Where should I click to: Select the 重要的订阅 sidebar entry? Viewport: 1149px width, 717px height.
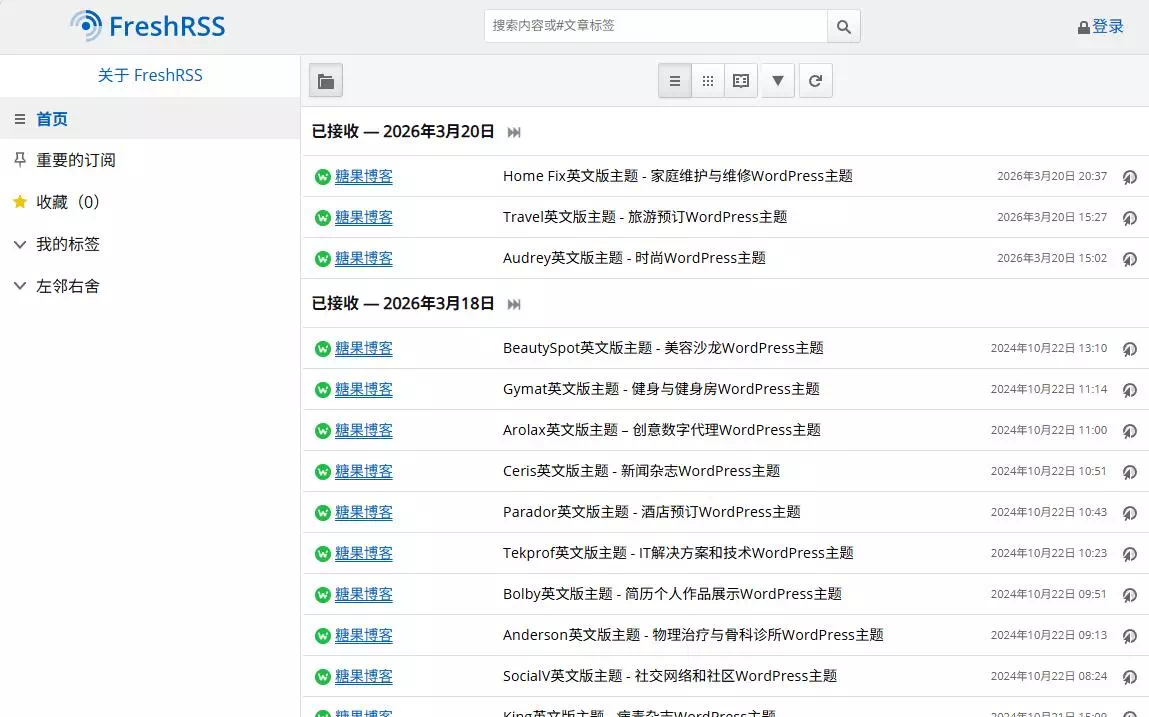[x=75, y=160]
